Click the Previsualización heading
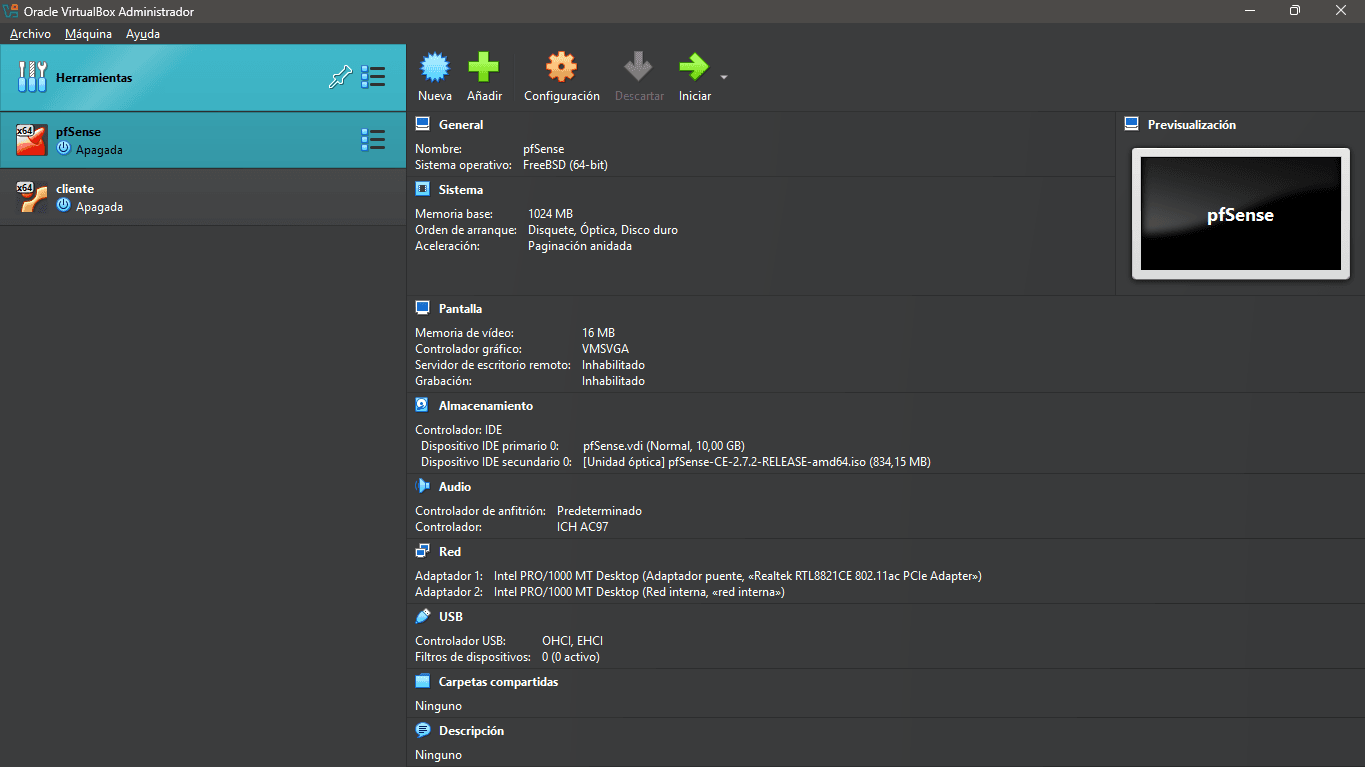This screenshot has width=1365, height=767. click(1192, 125)
